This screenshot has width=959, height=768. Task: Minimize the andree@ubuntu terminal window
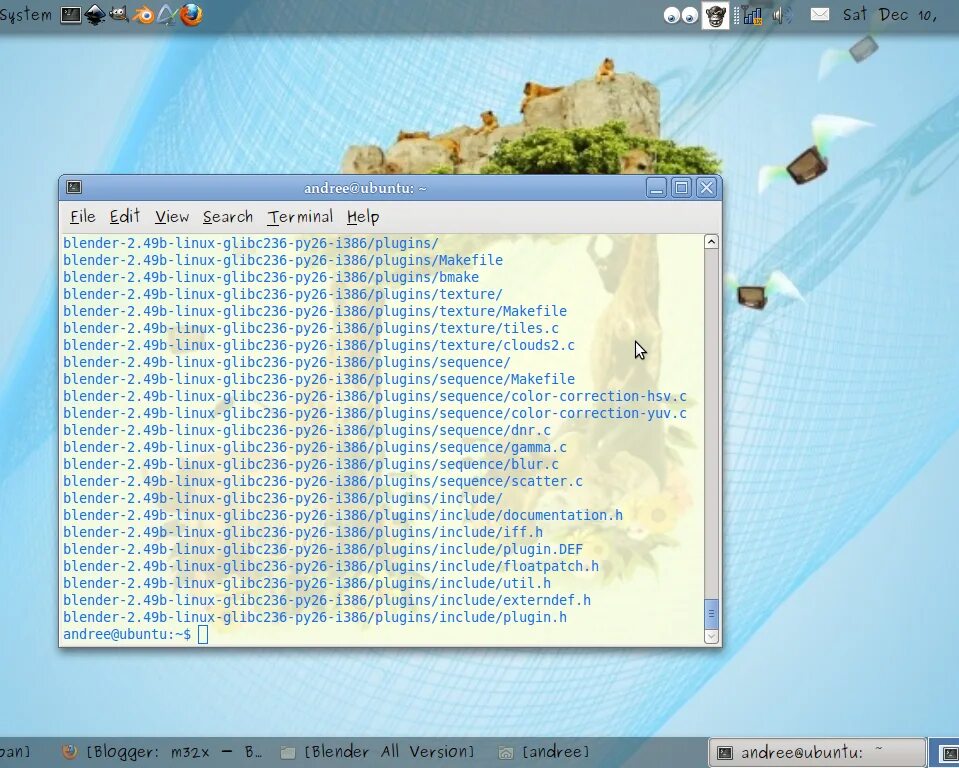(656, 187)
